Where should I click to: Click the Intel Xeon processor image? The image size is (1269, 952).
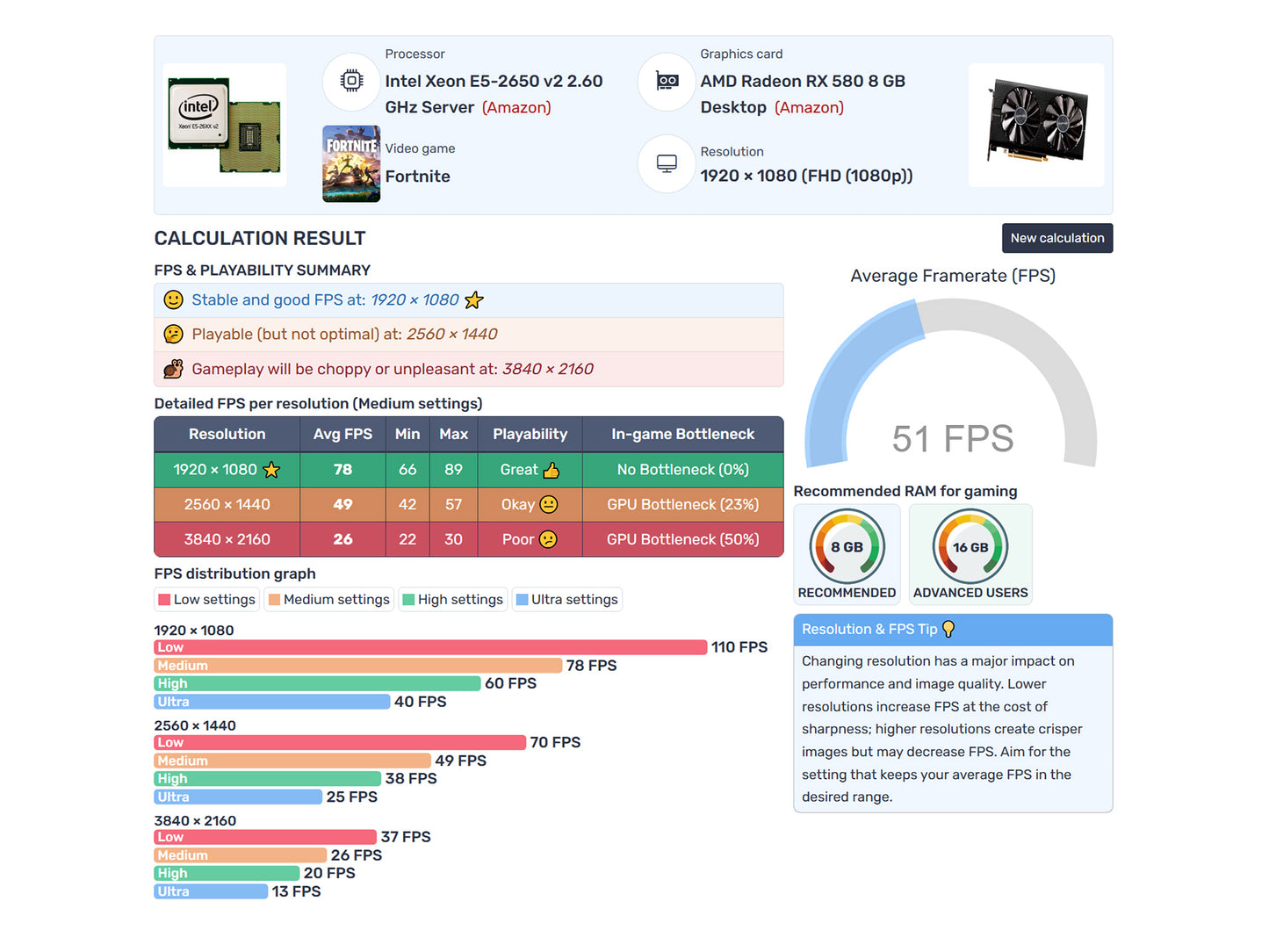coord(225,125)
